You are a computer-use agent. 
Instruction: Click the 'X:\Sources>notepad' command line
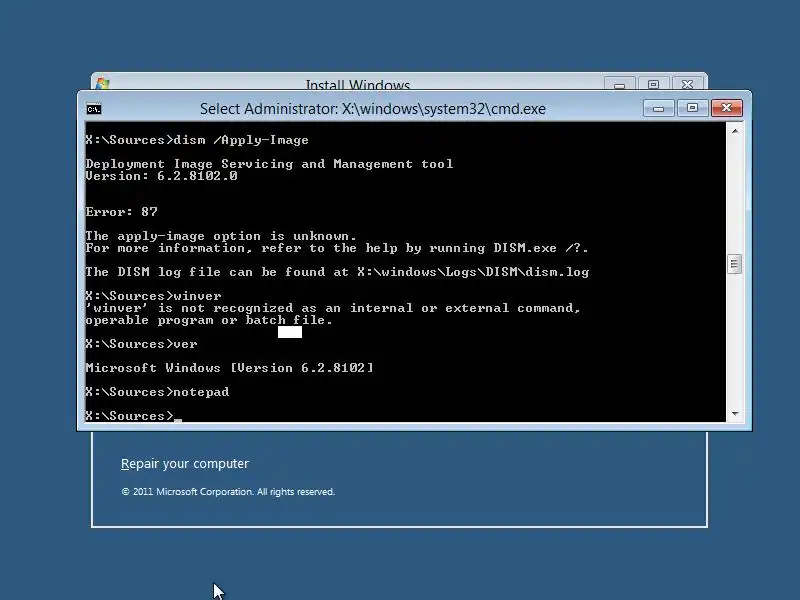[157, 392]
